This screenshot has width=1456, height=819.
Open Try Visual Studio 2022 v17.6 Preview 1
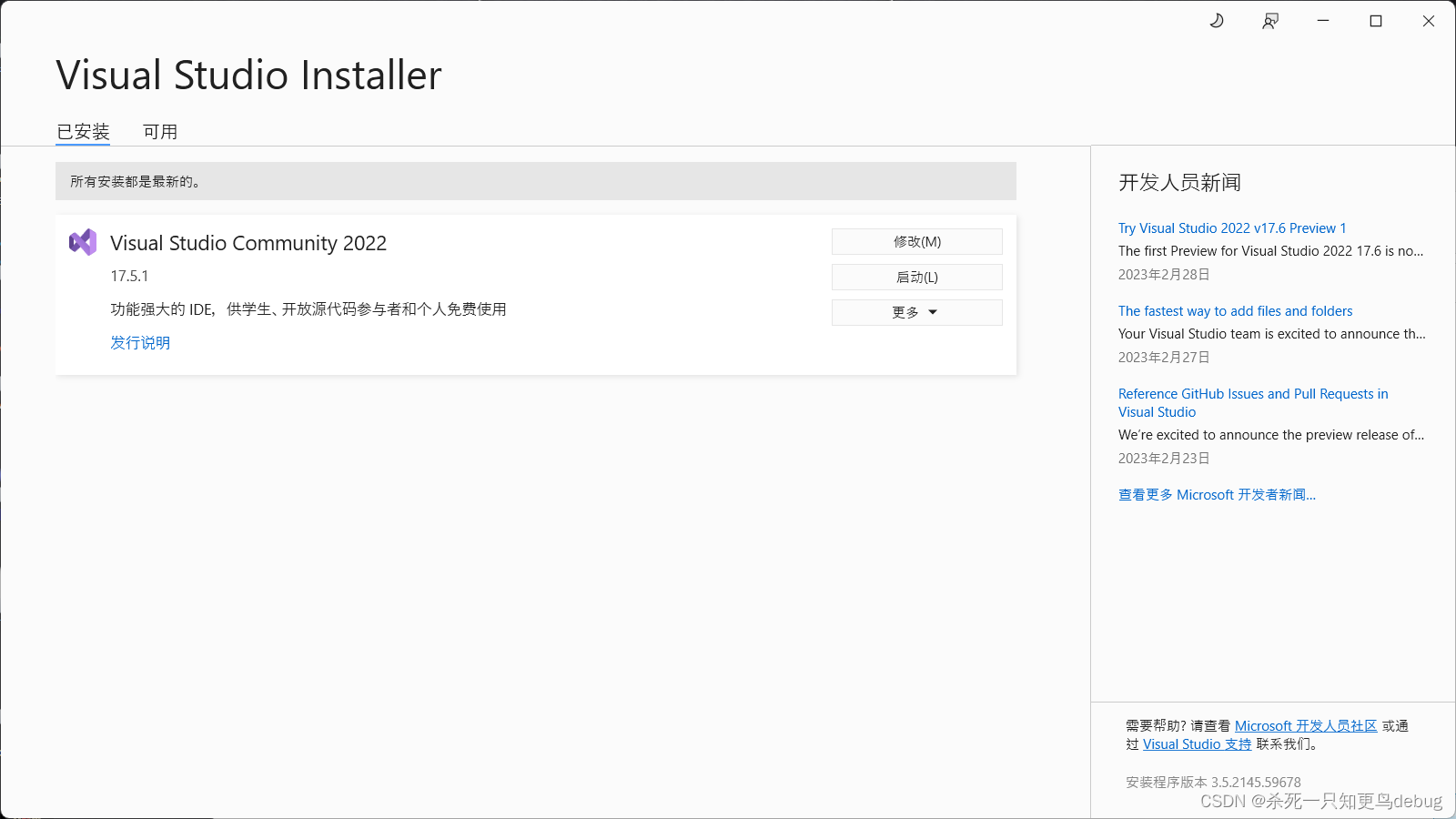(1232, 228)
